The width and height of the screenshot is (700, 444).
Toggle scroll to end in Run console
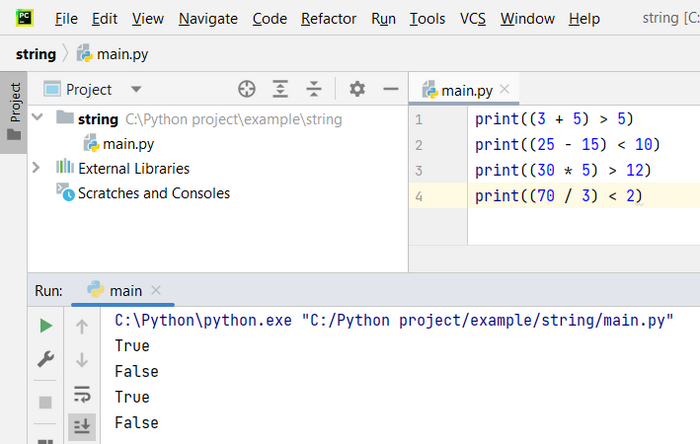(x=82, y=427)
